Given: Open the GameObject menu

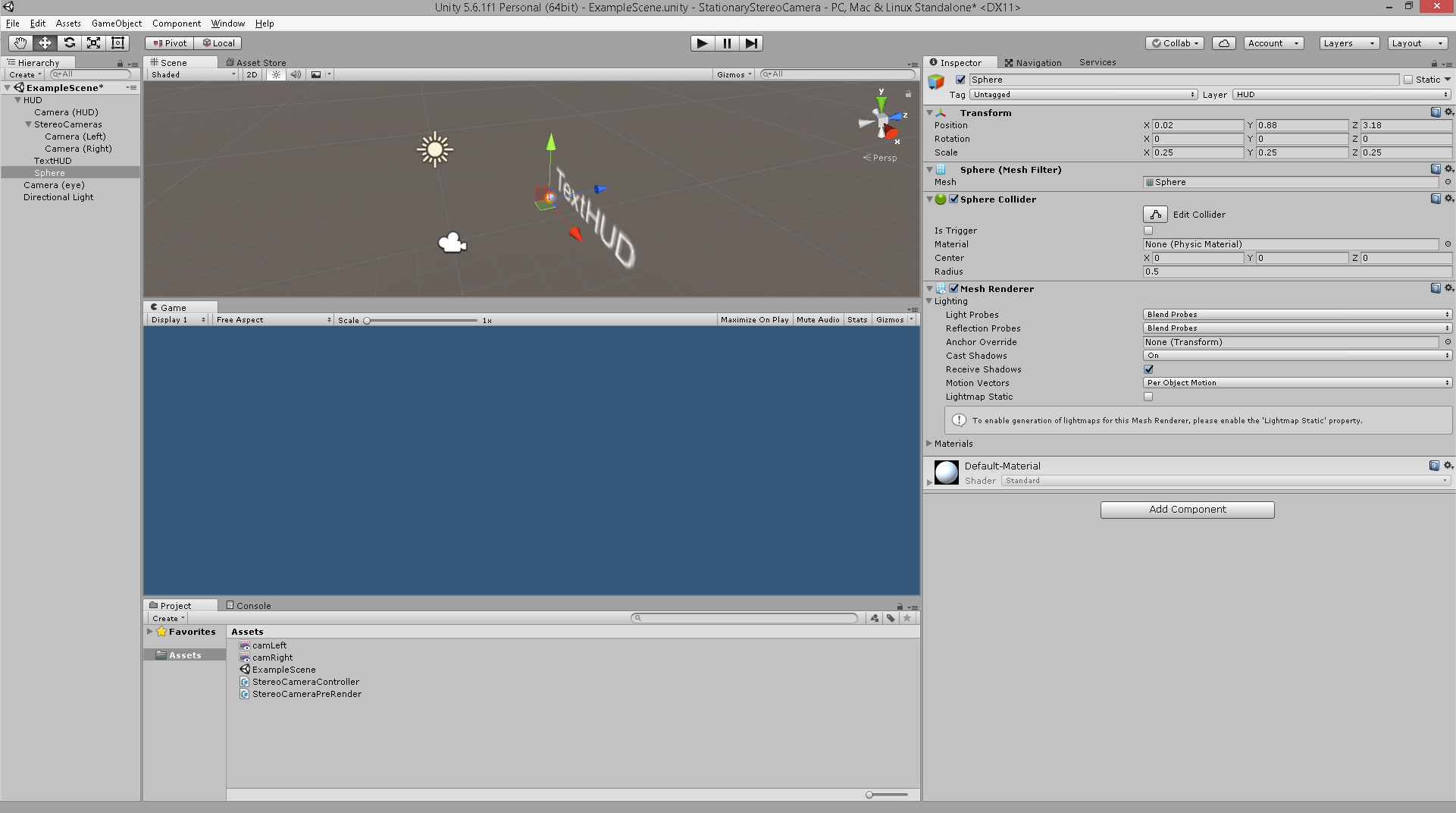Looking at the screenshot, I should (116, 24).
